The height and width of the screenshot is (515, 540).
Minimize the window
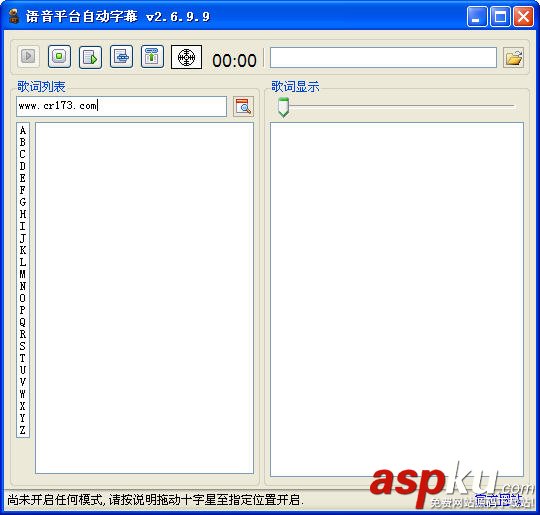pos(477,16)
